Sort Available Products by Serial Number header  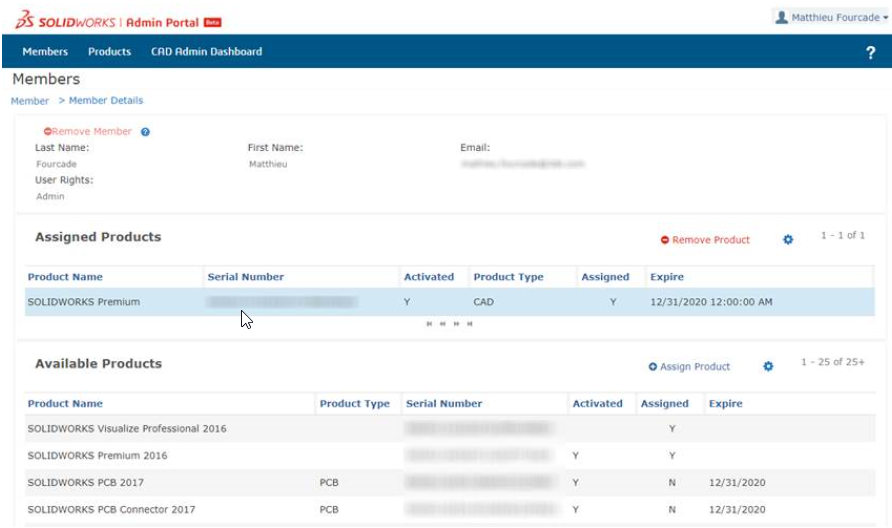444,404
